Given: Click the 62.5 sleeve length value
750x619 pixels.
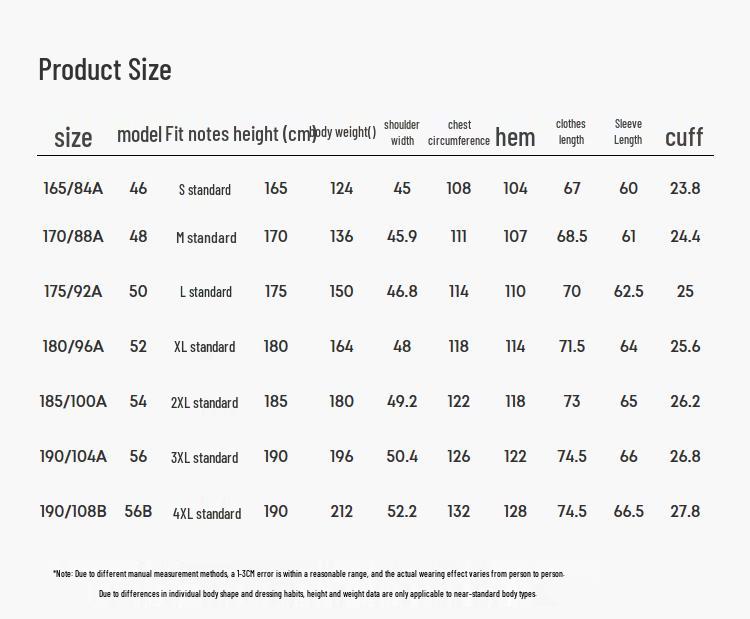Looking at the screenshot, I should [628, 291].
